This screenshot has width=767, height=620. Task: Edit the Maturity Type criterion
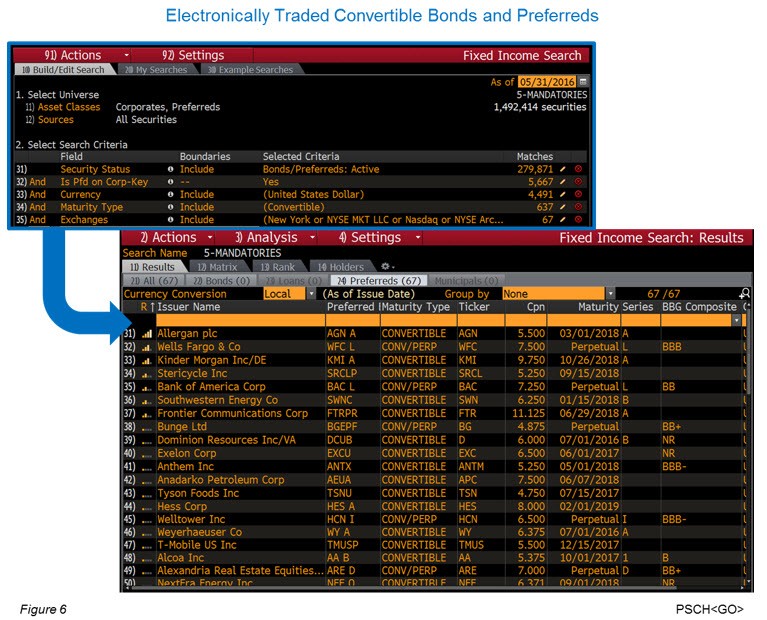pos(563,207)
